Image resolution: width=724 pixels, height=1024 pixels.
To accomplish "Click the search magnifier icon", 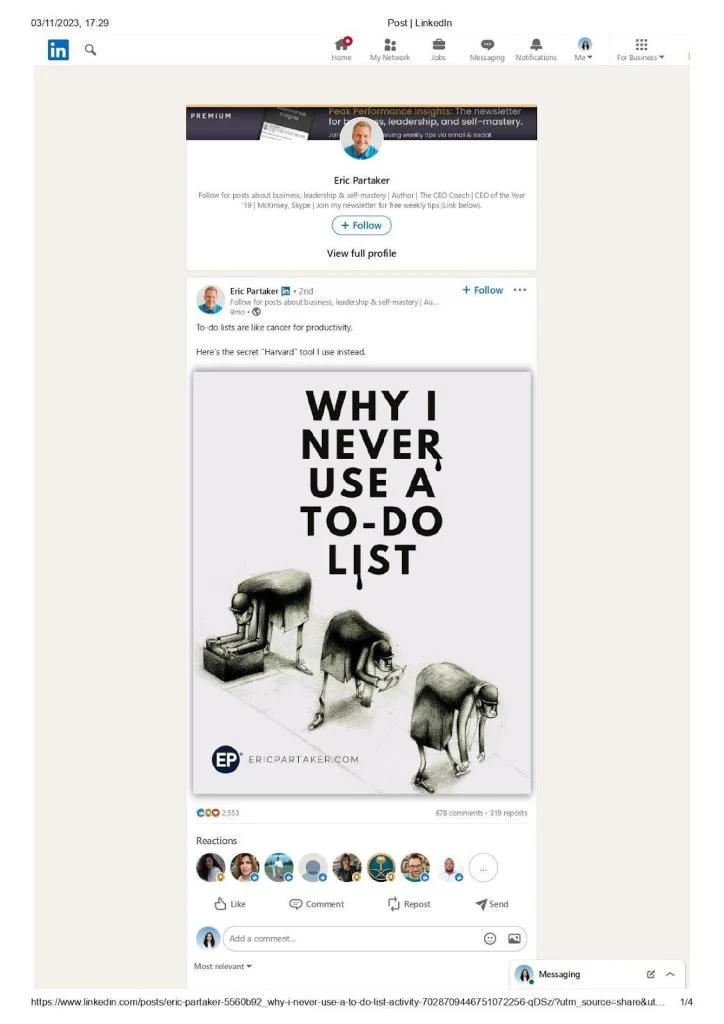I will click(x=90, y=50).
